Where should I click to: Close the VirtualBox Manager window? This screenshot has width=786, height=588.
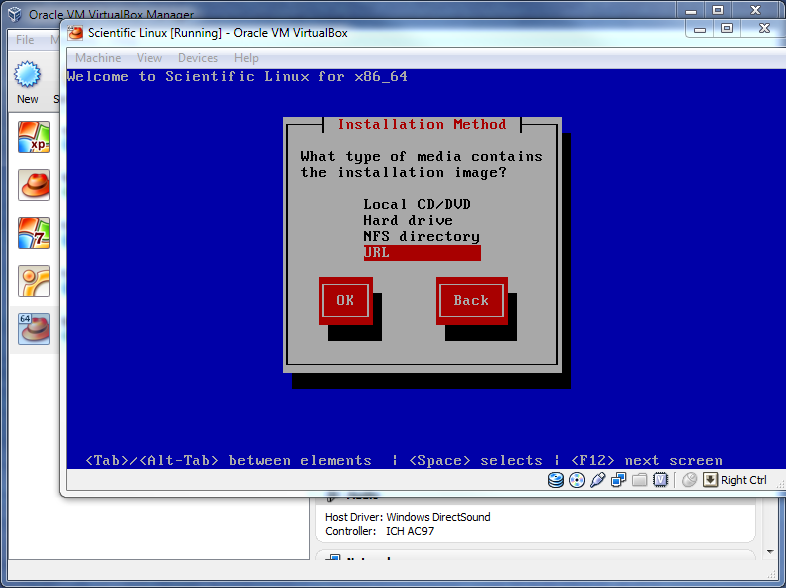pyautogui.click(x=756, y=10)
